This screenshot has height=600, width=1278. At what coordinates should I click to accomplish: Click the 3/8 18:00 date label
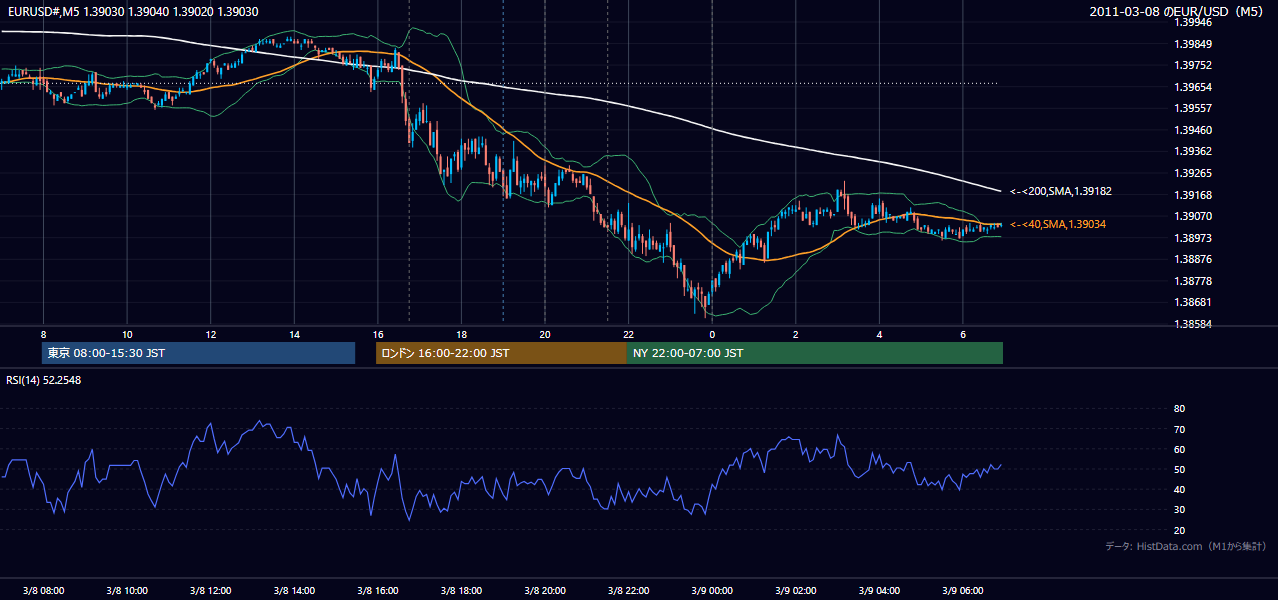(461, 590)
